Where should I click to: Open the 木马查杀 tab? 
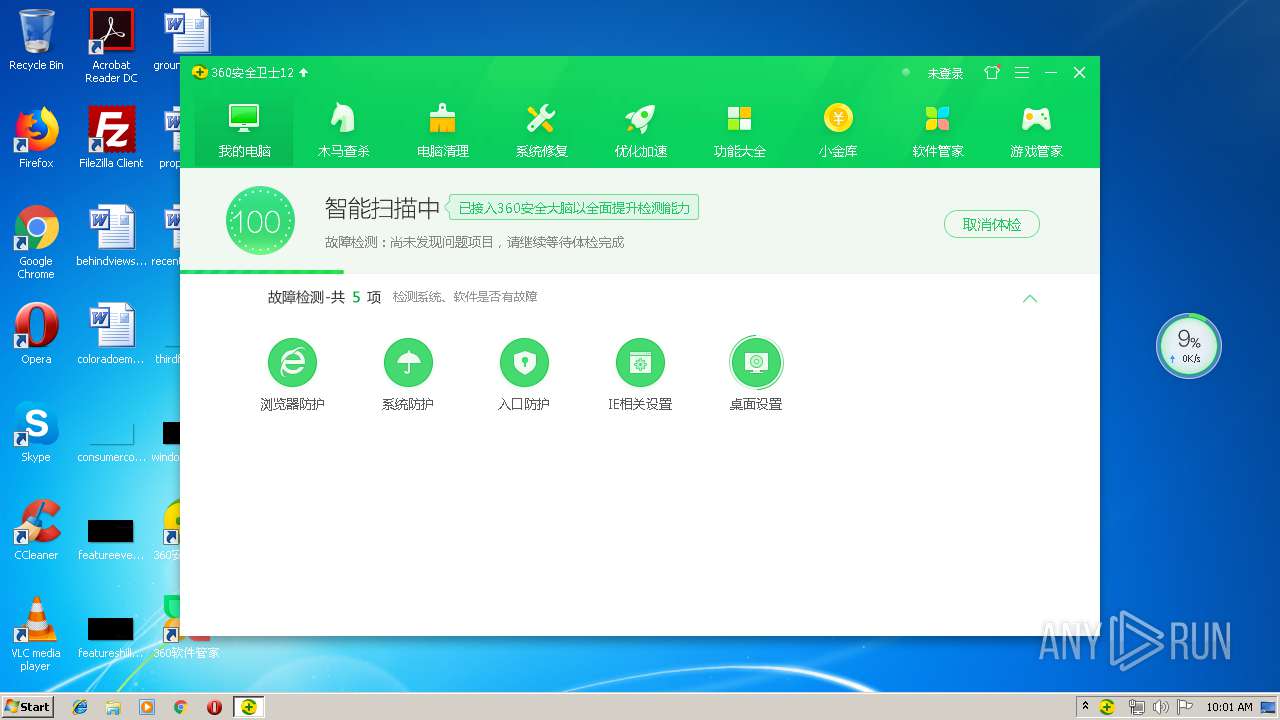tap(343, 130)
